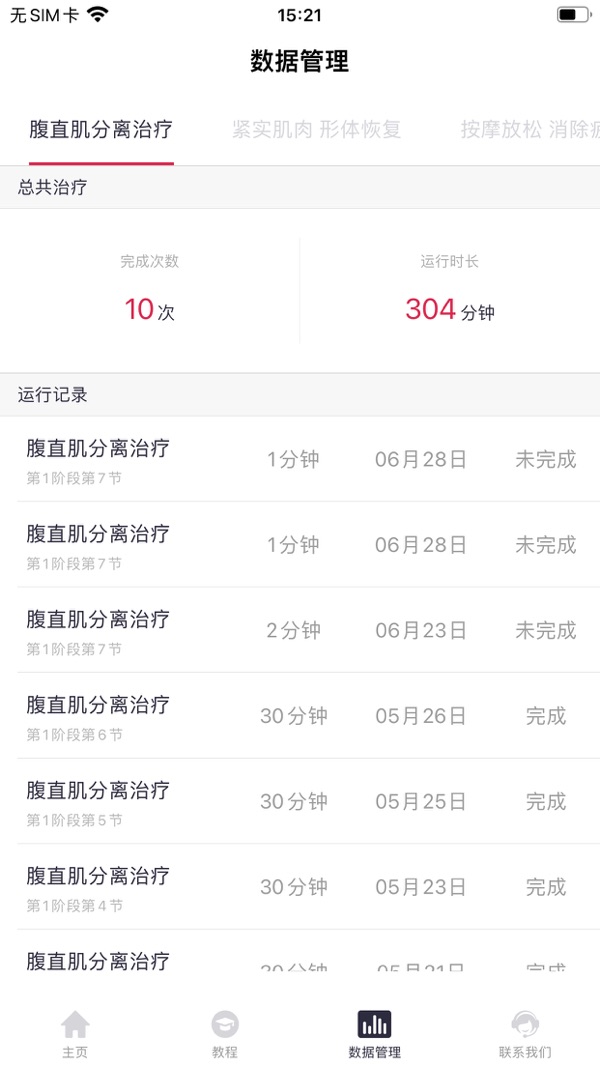Tap the home icon in bottom bar

pos(75,1024)
